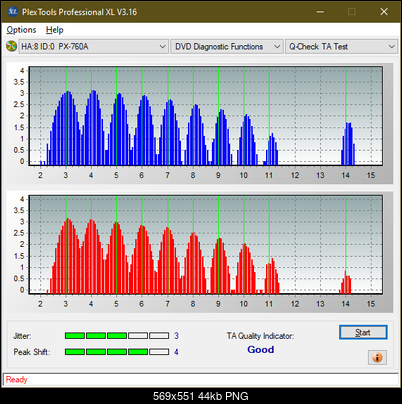Open the Help menu
The height and width of the screenshot is (404, 402).
[x=55, y=30]
